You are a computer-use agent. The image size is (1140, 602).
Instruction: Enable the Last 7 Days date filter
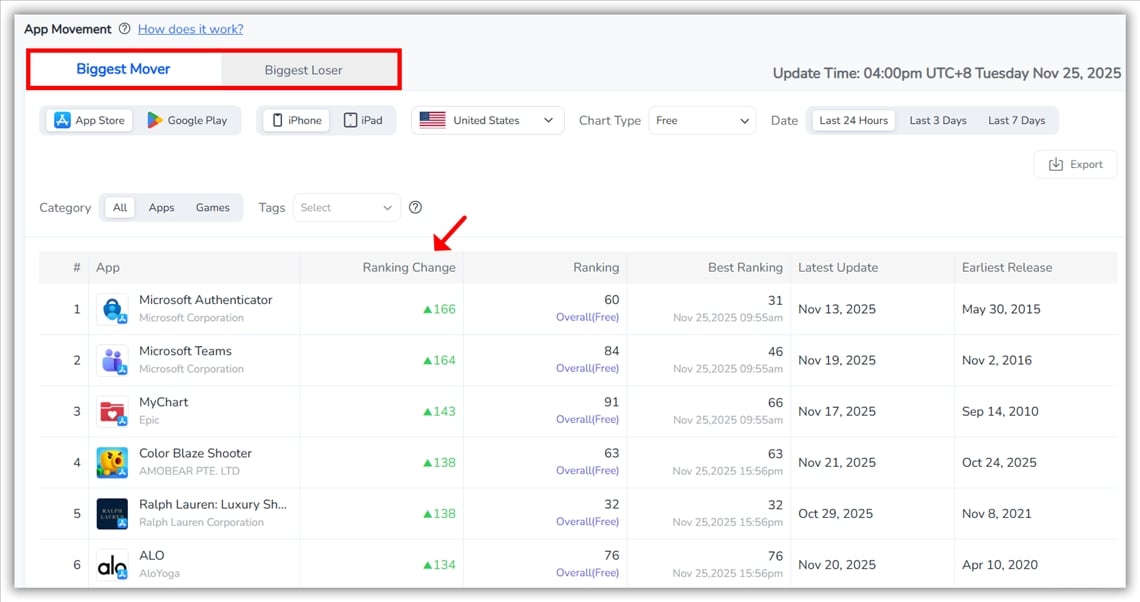click(1016, 119)
